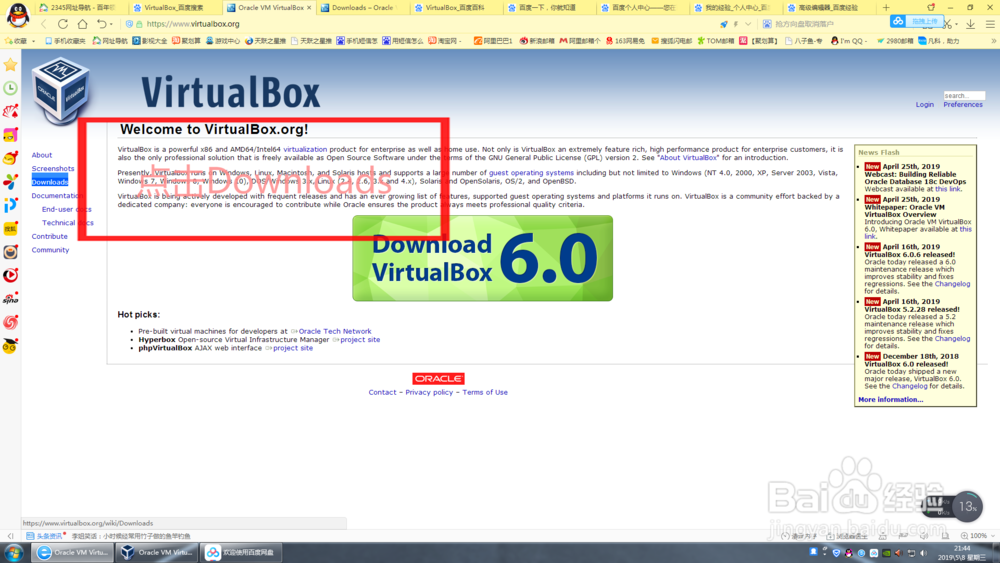This screenshot has height=563, width=1000.
Task: Open the Community sidebar link
Action: [50, 250]
